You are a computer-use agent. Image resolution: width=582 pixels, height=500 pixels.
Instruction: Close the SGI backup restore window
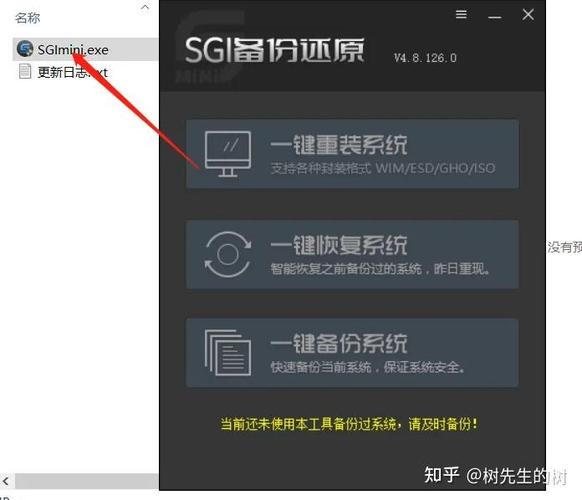click(x=528, y=15)
